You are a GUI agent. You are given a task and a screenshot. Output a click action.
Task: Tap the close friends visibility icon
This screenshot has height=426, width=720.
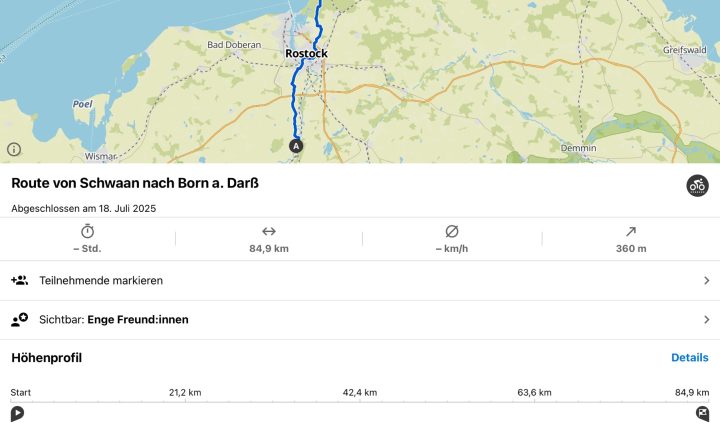(19, 320)
